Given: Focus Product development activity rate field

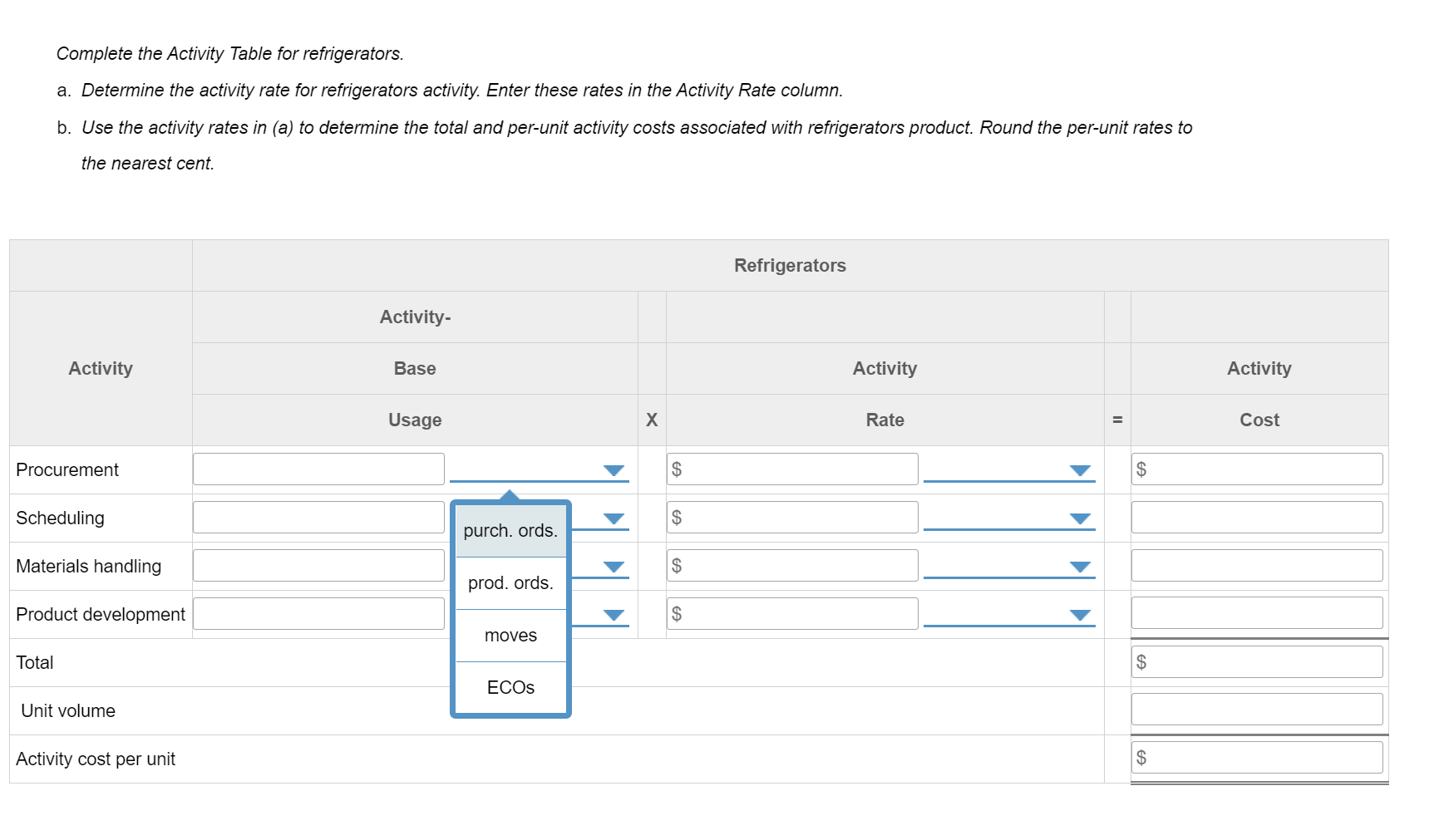Looking at the screenshot, I should click(798, 614).
